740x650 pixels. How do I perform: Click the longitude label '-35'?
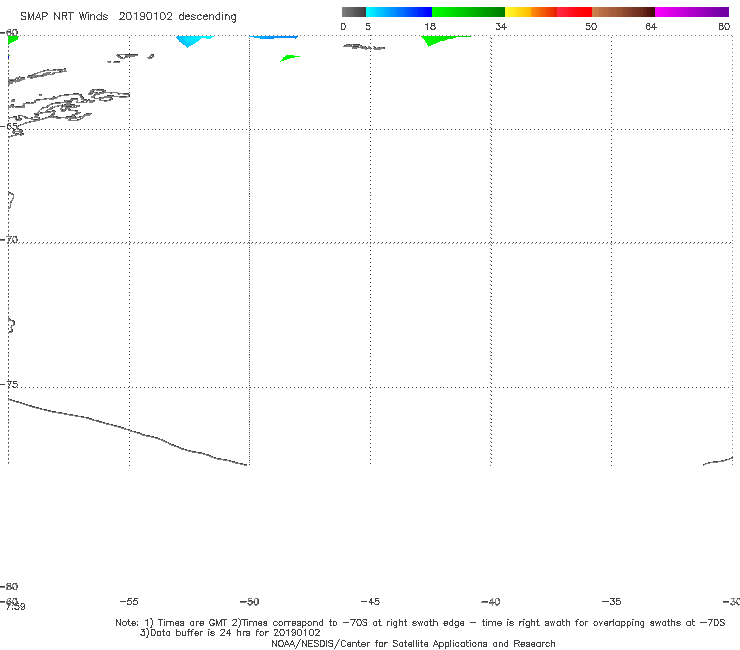coord(612,601)
